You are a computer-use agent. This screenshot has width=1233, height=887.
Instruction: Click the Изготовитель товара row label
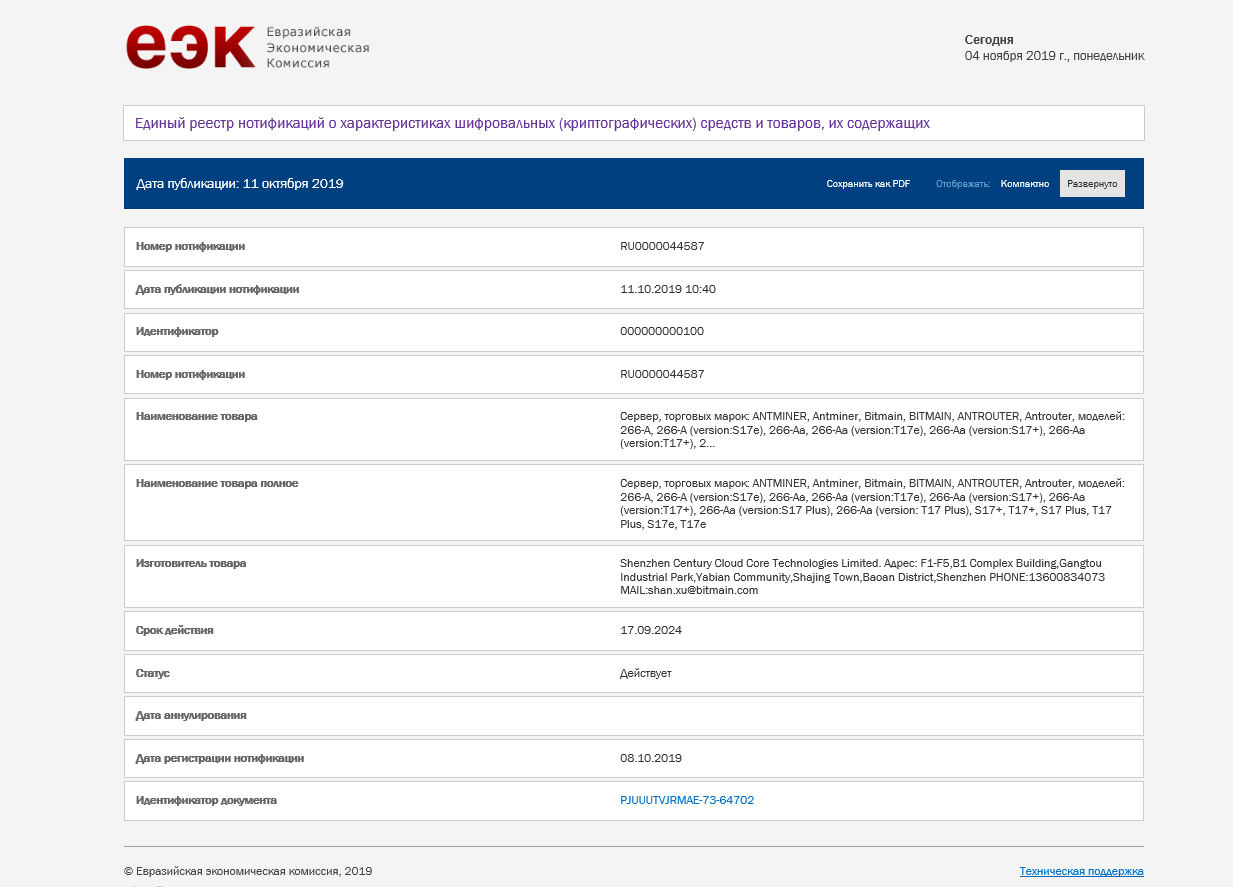tap(191, 563)
